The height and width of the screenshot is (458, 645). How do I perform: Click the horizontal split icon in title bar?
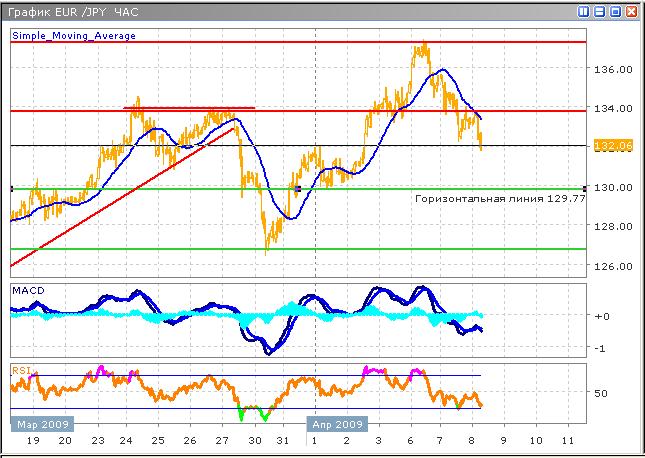[x=600, y=13]
